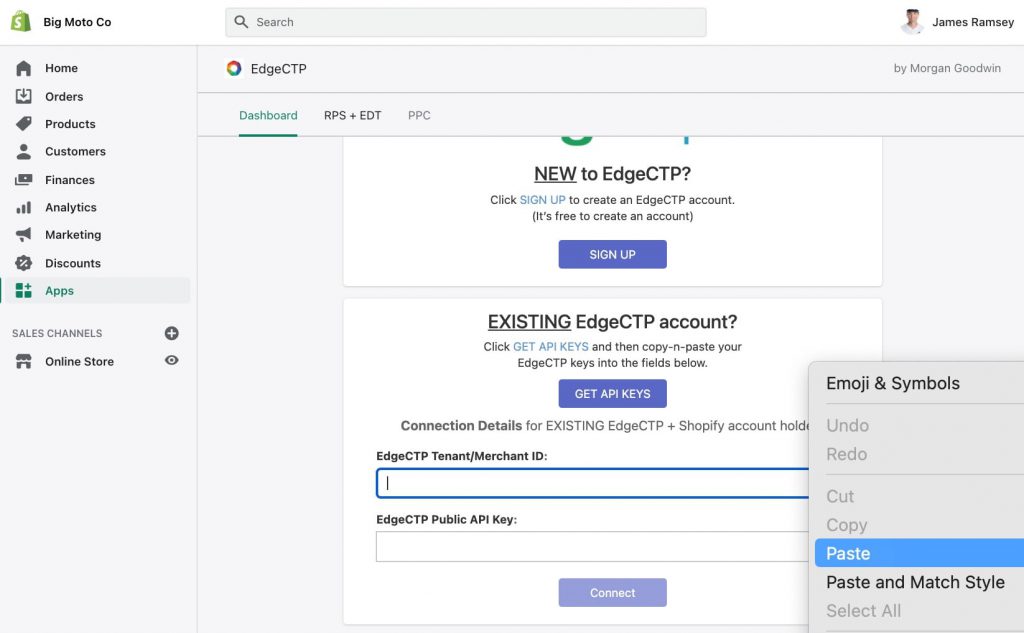
Task: Click the search magnifier icon
Action: coord(241,22)
